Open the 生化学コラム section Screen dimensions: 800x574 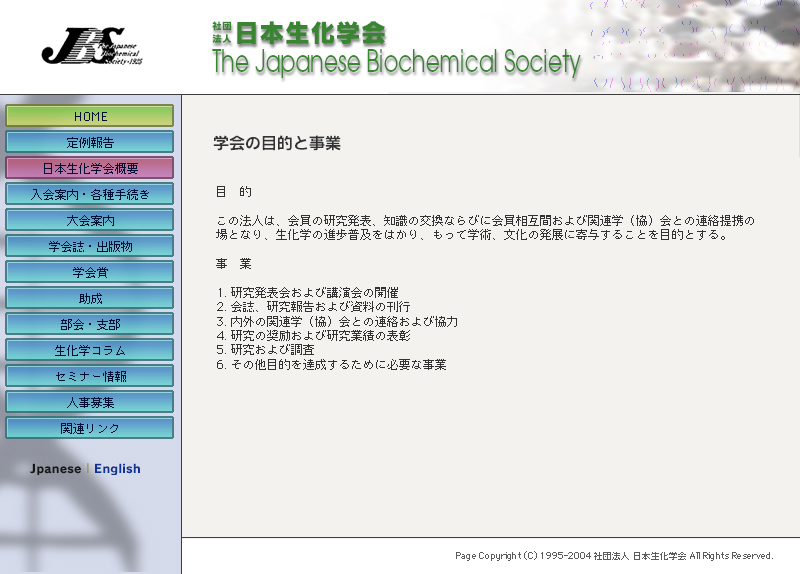(x=90, y=350)
